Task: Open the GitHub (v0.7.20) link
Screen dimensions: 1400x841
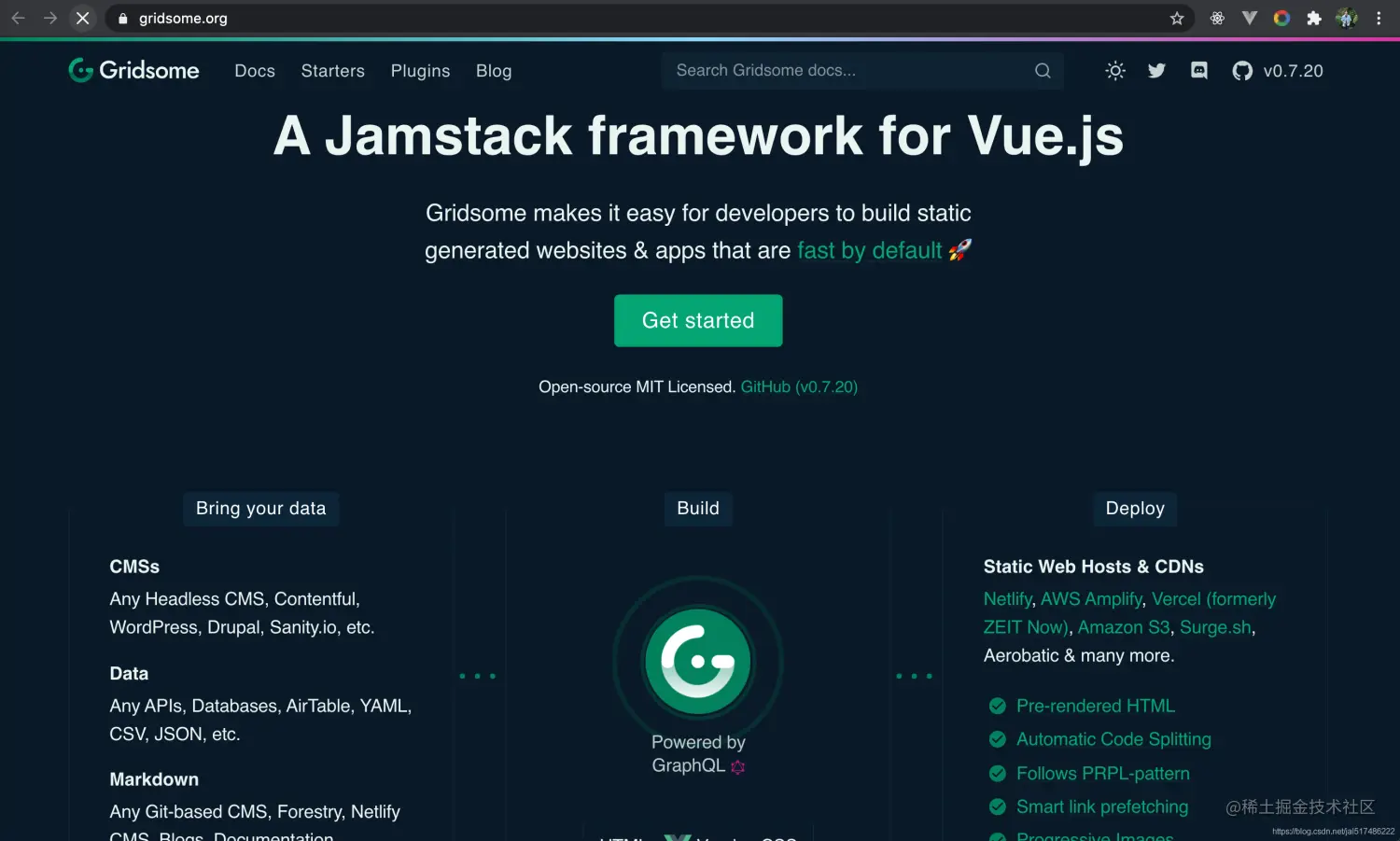Action: click(x=799, y=386)
